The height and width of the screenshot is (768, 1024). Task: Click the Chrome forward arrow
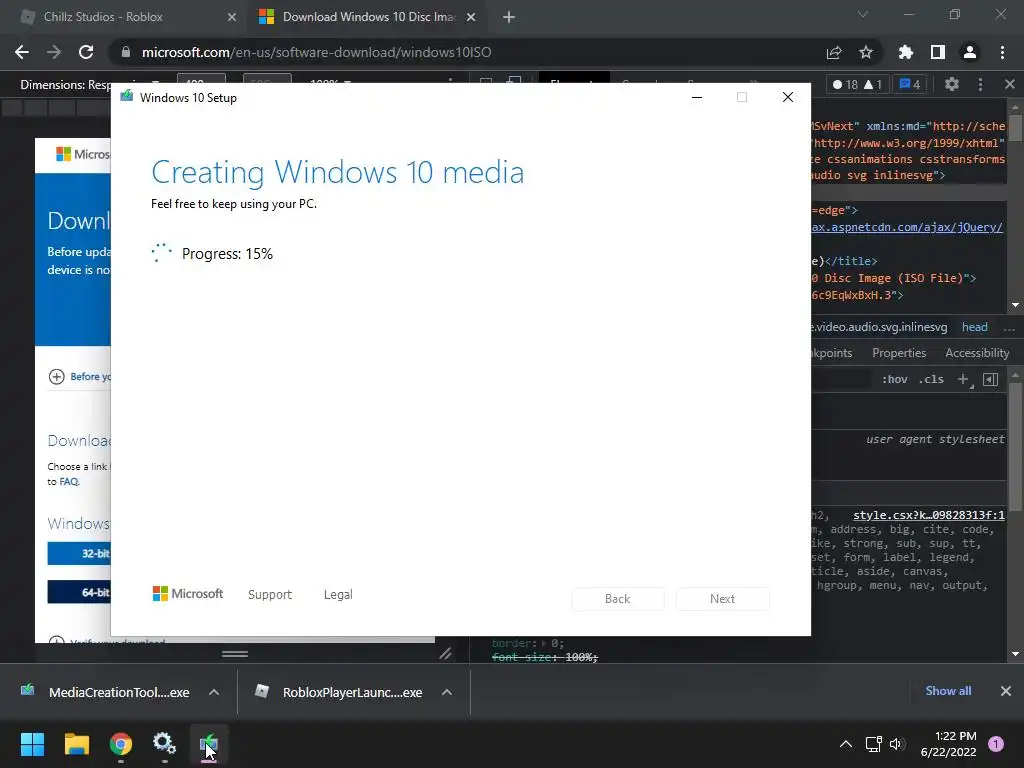click(x=54, y=52)
